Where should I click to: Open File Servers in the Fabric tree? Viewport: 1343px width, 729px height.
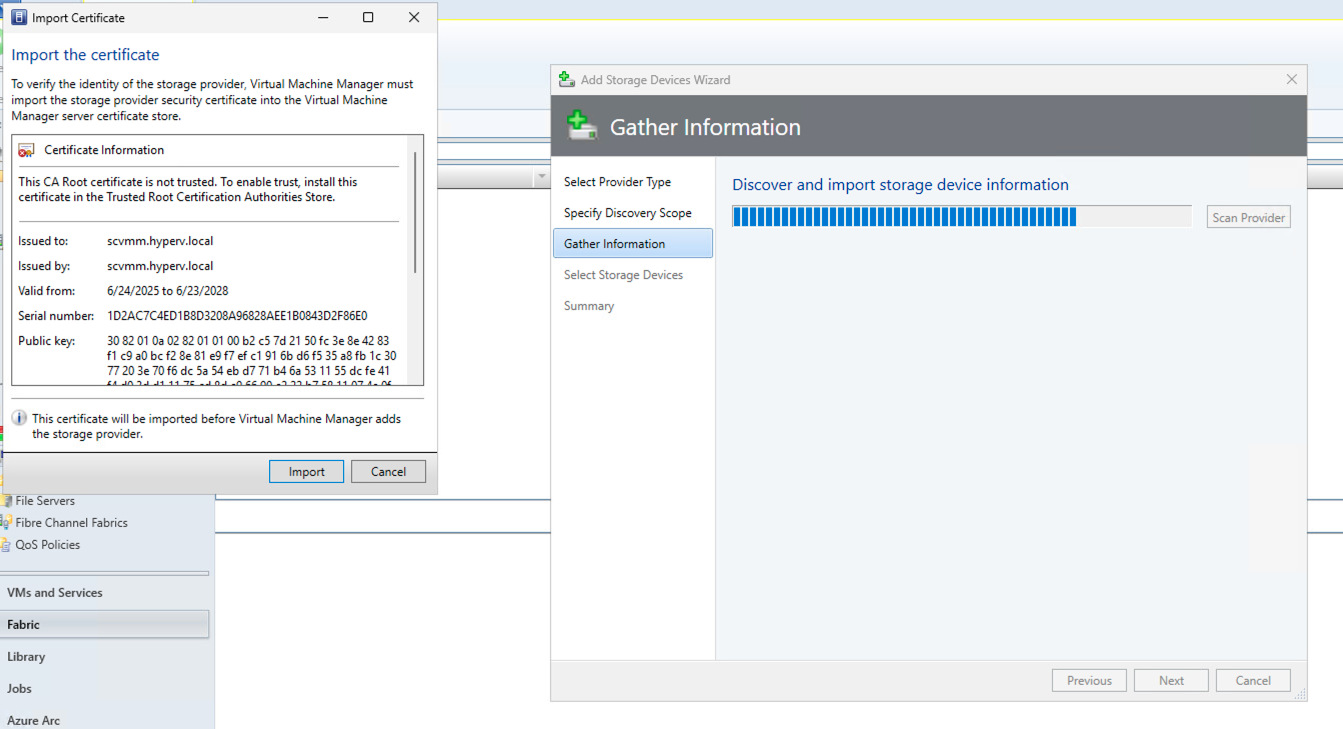[x=45, y=501]
